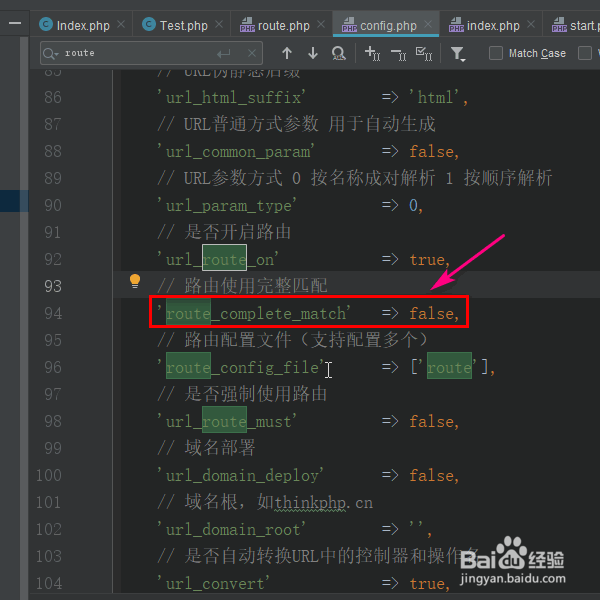
Task: Close the Test.php tab
Action: coord(219,24)
